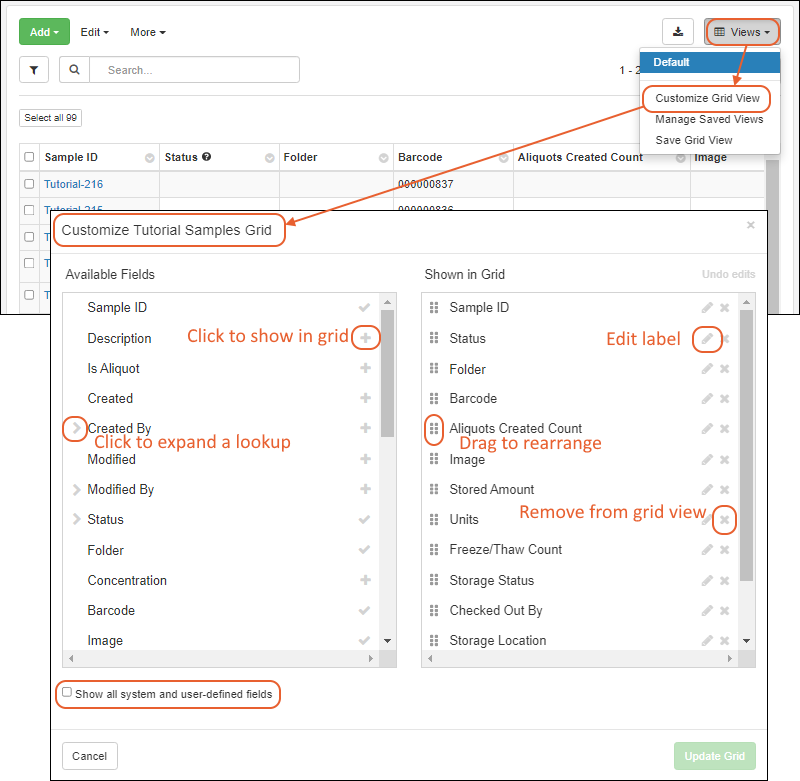Click the pencil icon for Status label
This screenshot has width=800, height=781.
pyautogui.click(x=707, y=339)
